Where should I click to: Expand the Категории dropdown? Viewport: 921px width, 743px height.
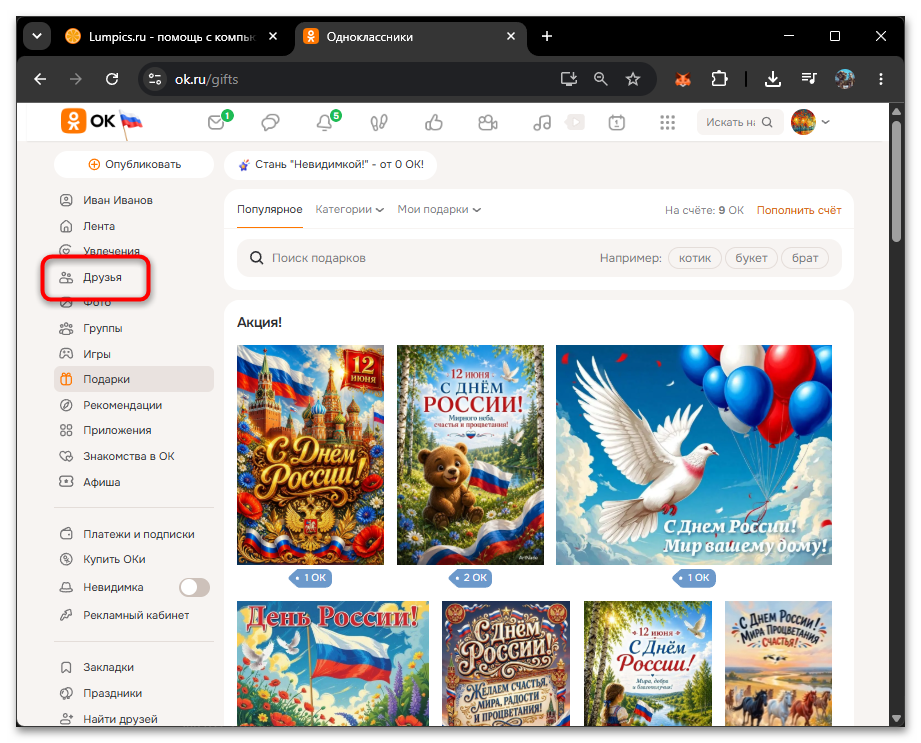click(349, 210)
